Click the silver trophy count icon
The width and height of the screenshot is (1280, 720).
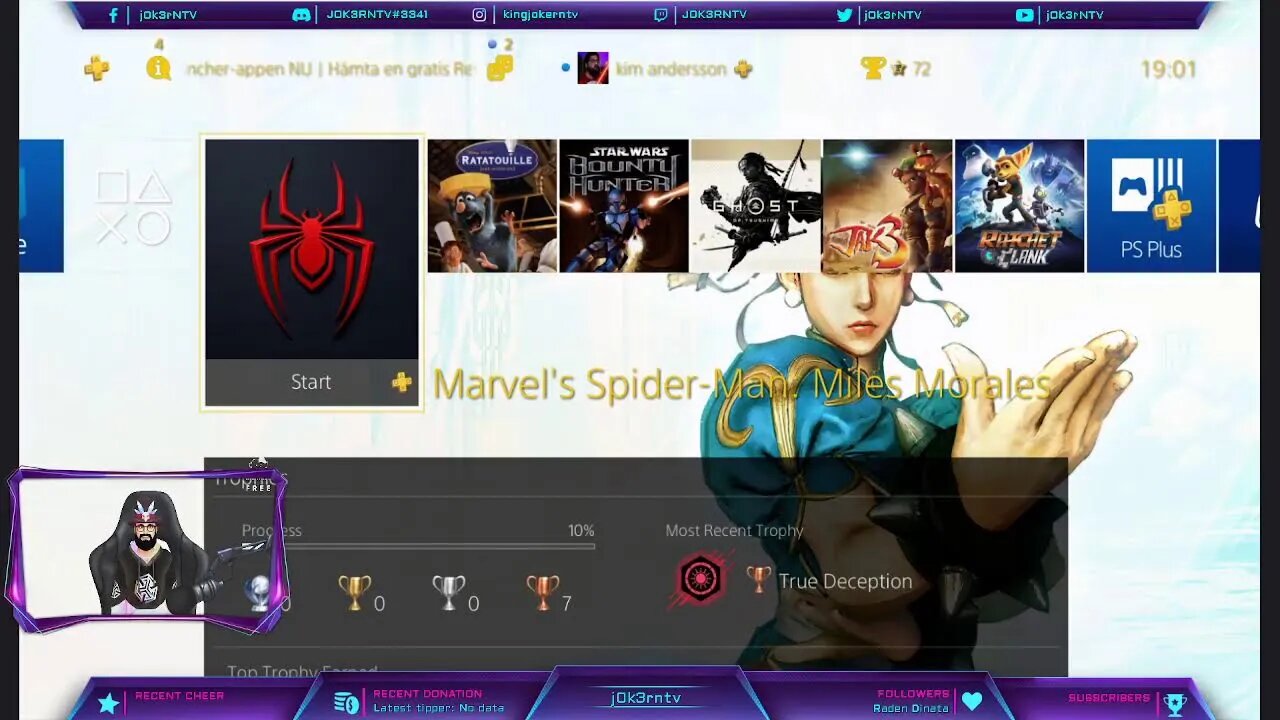tap(449, 593)
